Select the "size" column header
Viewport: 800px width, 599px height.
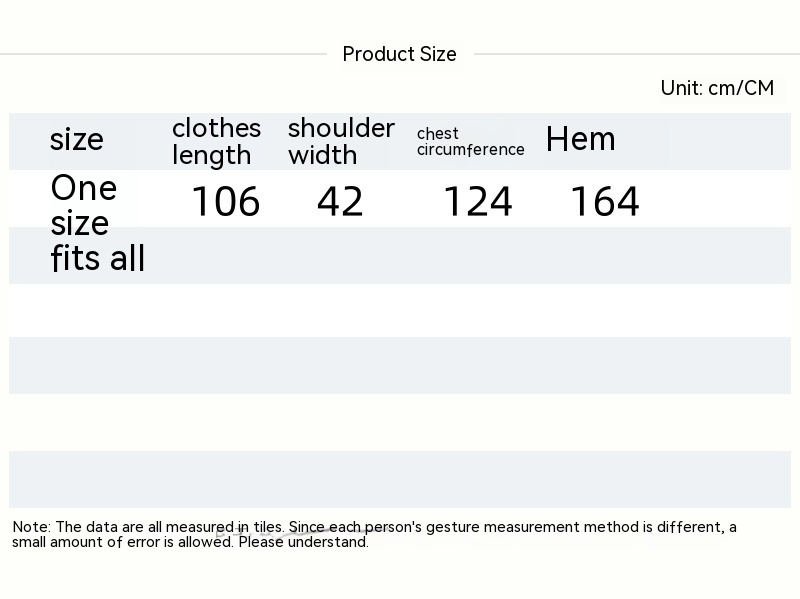(77, 140)
